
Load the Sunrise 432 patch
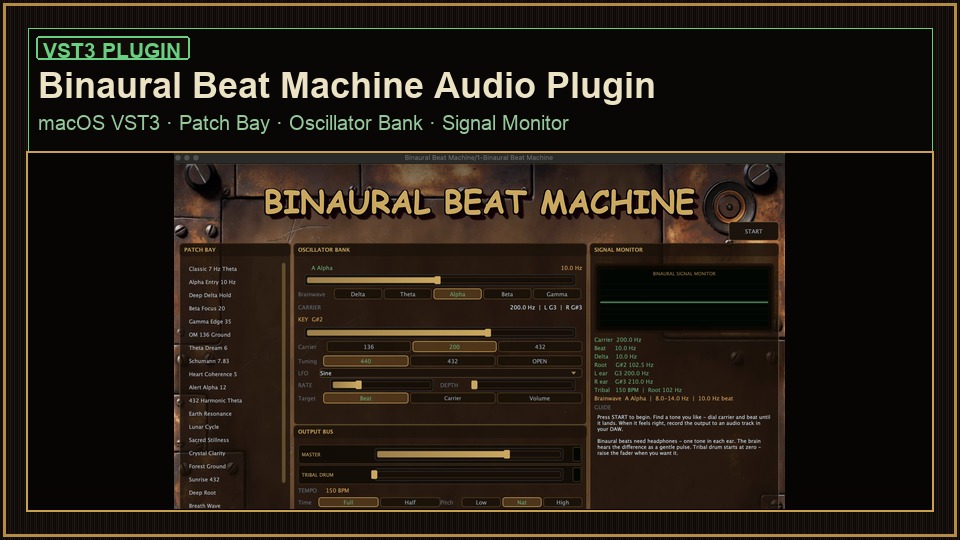(x=204, y=479)
